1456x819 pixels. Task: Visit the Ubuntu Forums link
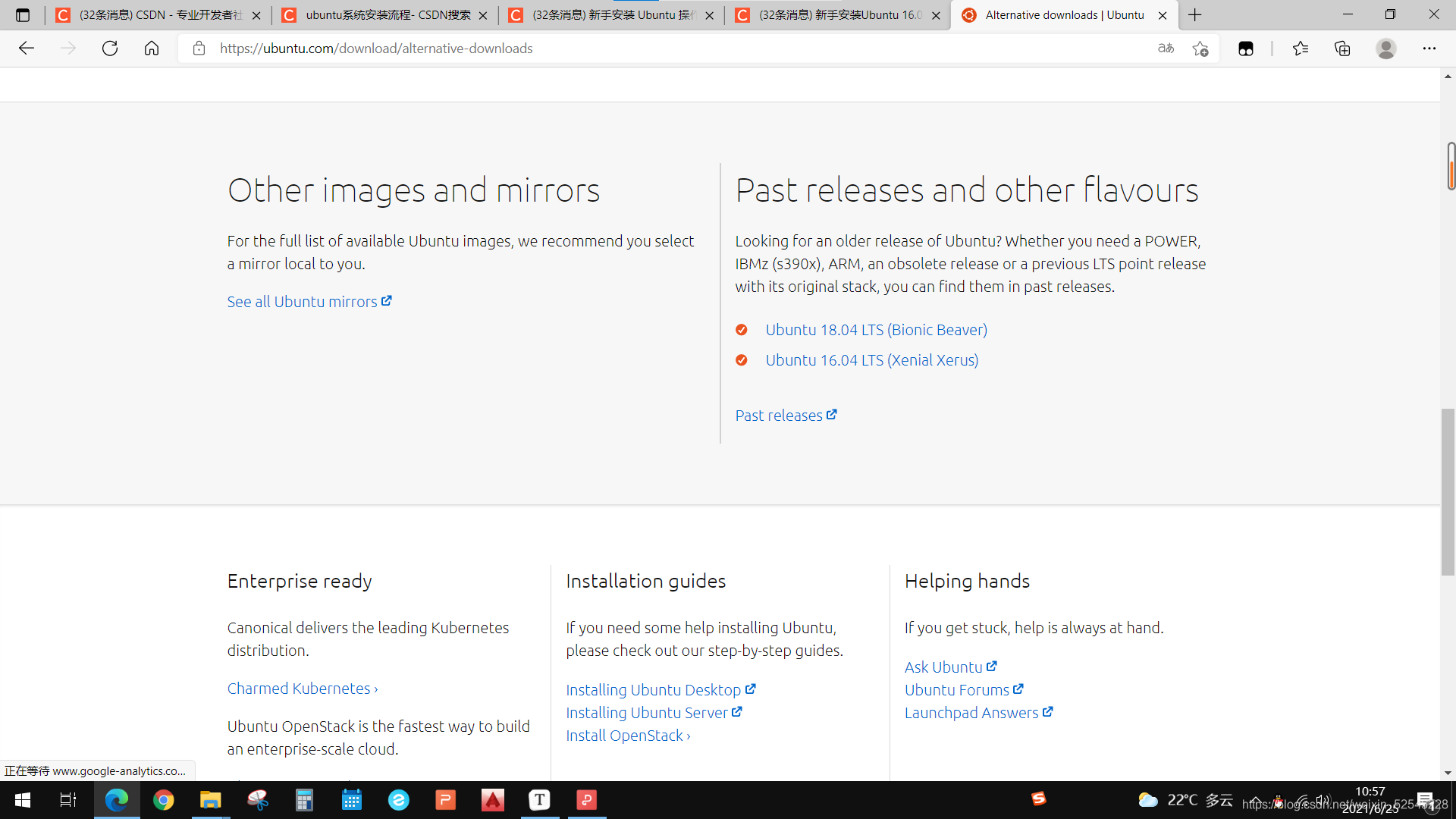tap(964, 690)
